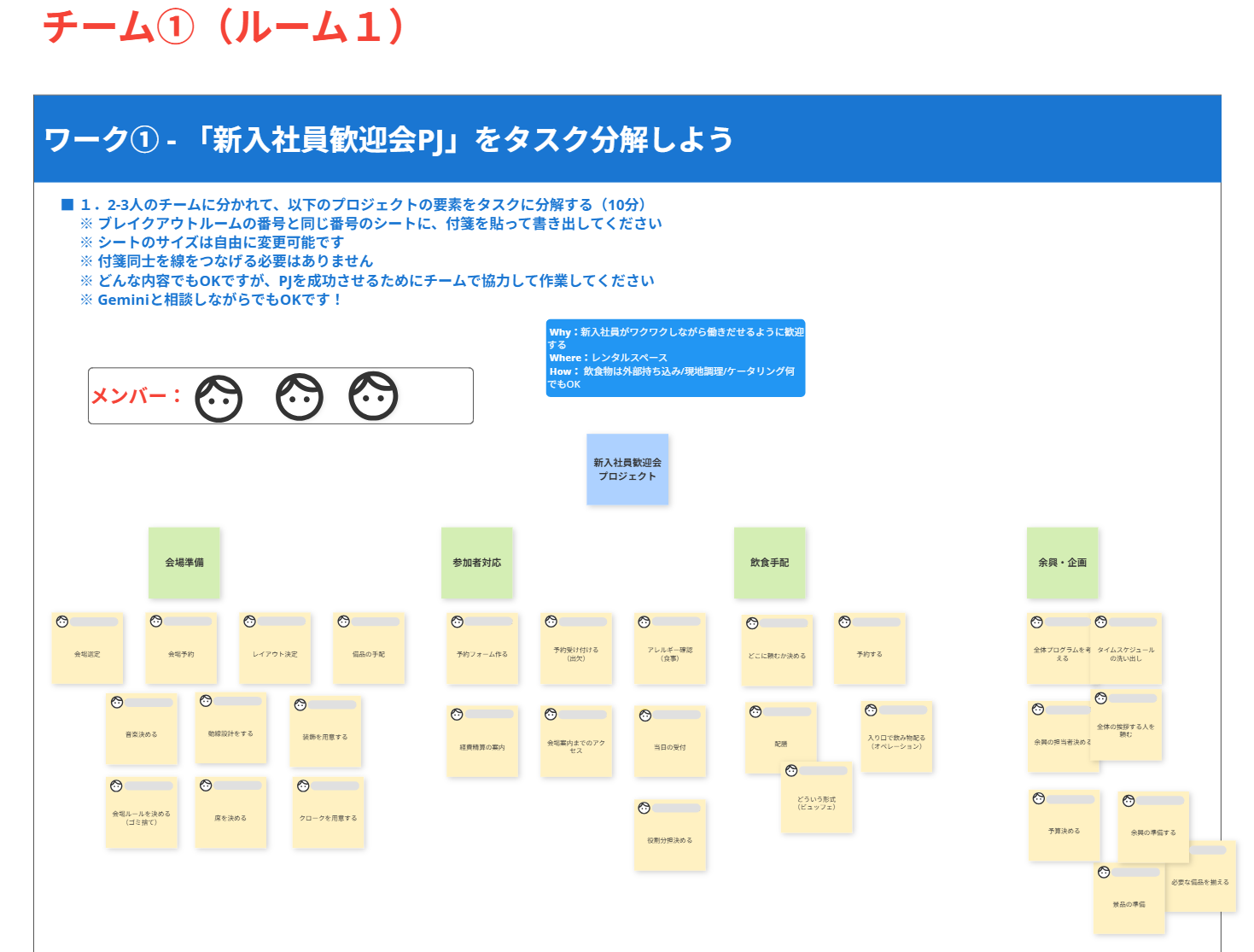Click the avatar on the 役割分担決める sticky
1254x952 pixels.
(644, 808)
